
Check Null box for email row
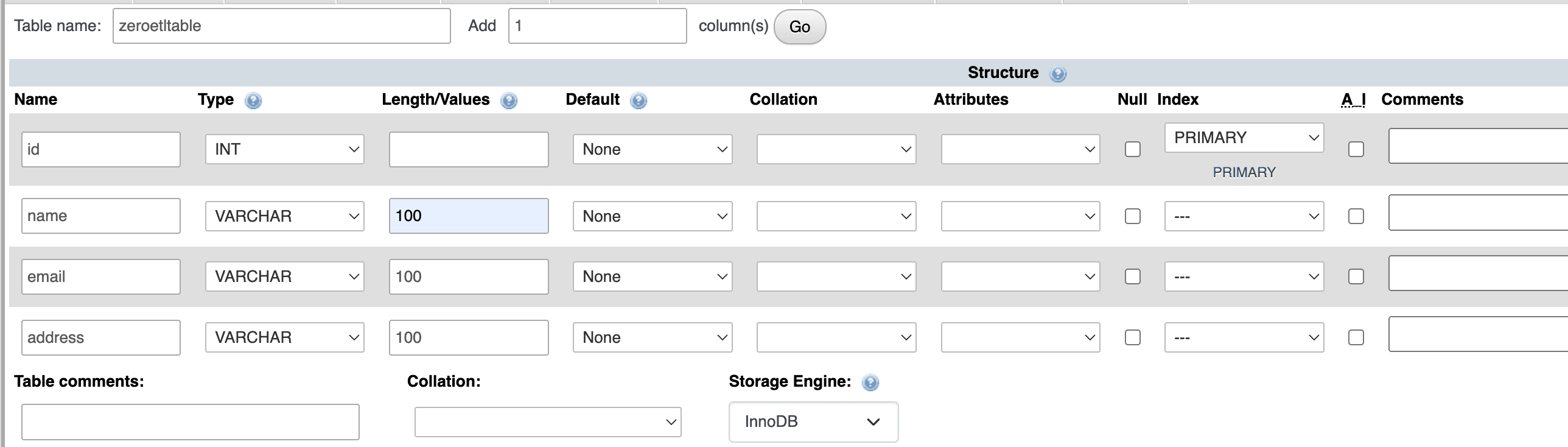[x=1133, y=276]
